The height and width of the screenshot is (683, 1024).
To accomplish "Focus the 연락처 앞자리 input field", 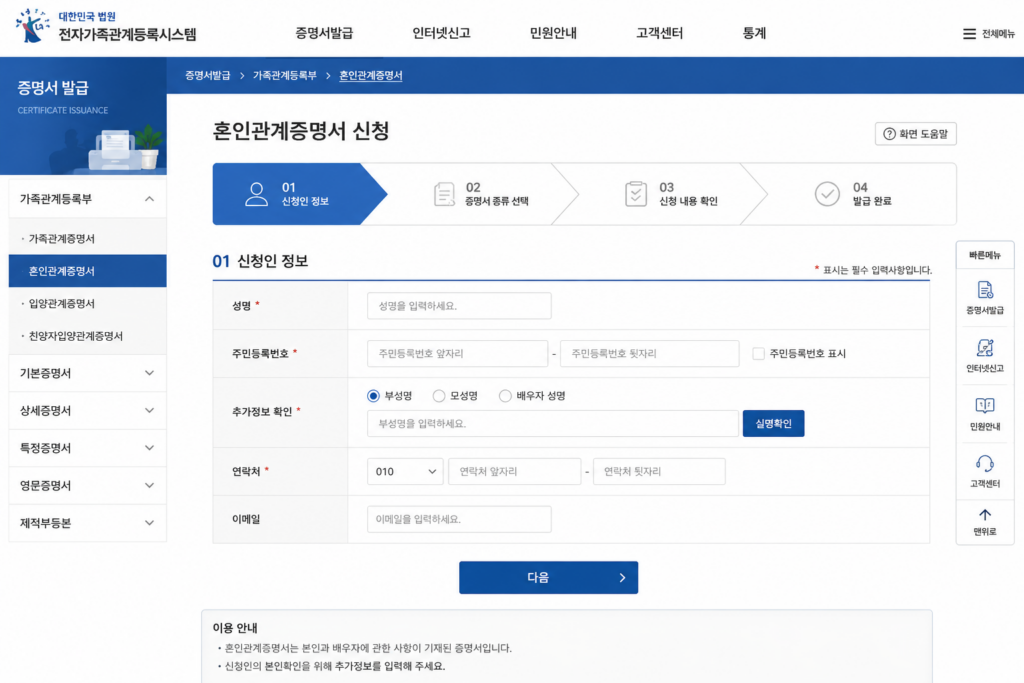I will coord(515,471).
